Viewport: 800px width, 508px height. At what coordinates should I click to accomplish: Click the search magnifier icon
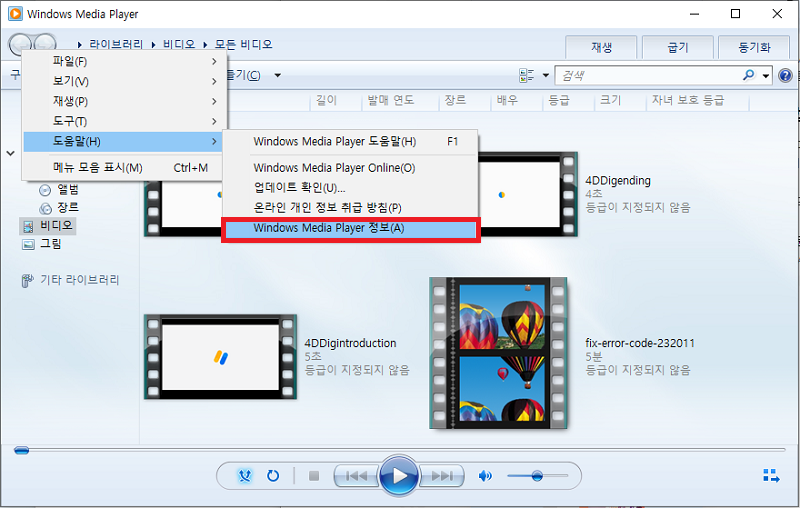tap(748, 75)
